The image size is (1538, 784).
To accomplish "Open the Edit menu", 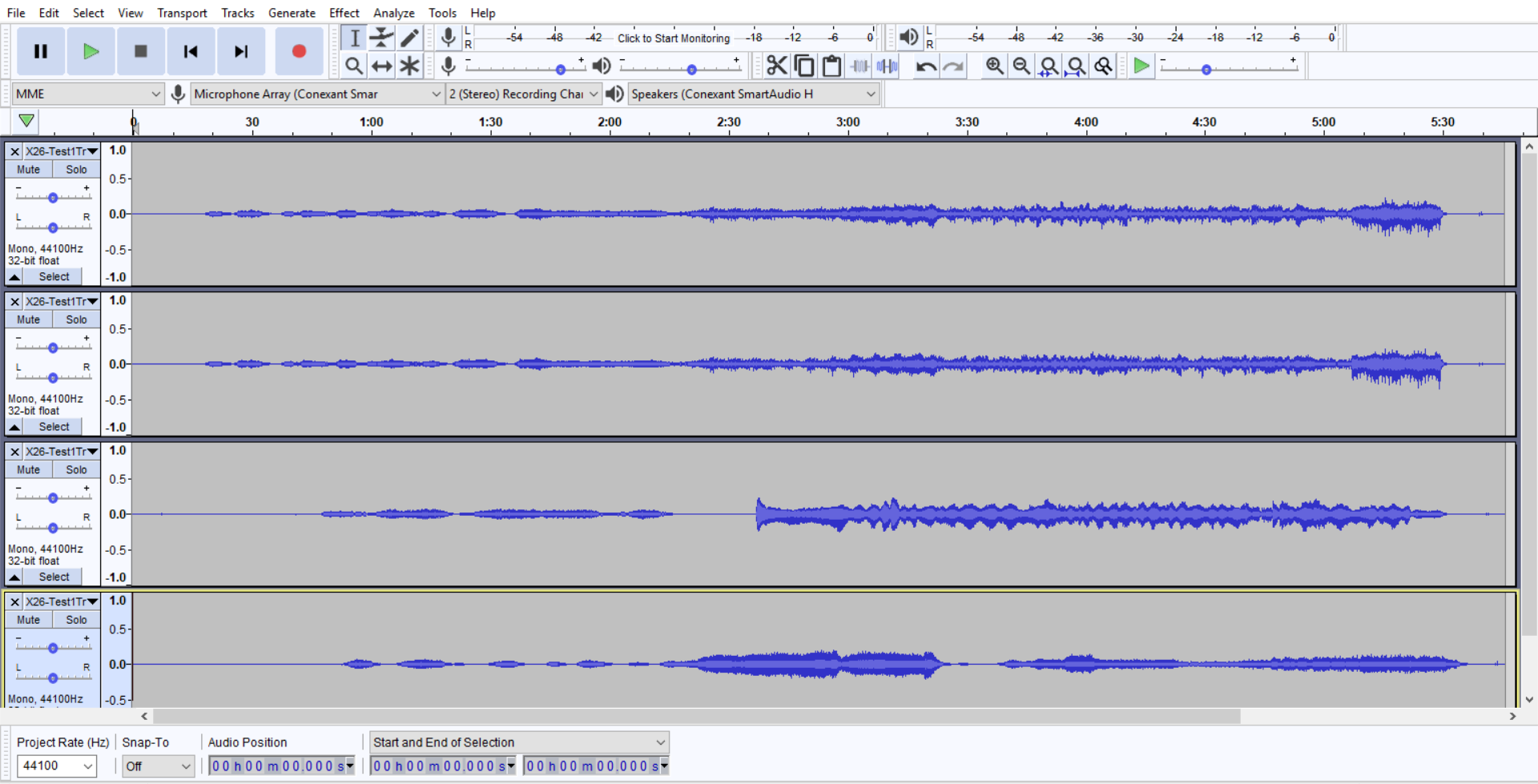I will click(x=49, y=13).
